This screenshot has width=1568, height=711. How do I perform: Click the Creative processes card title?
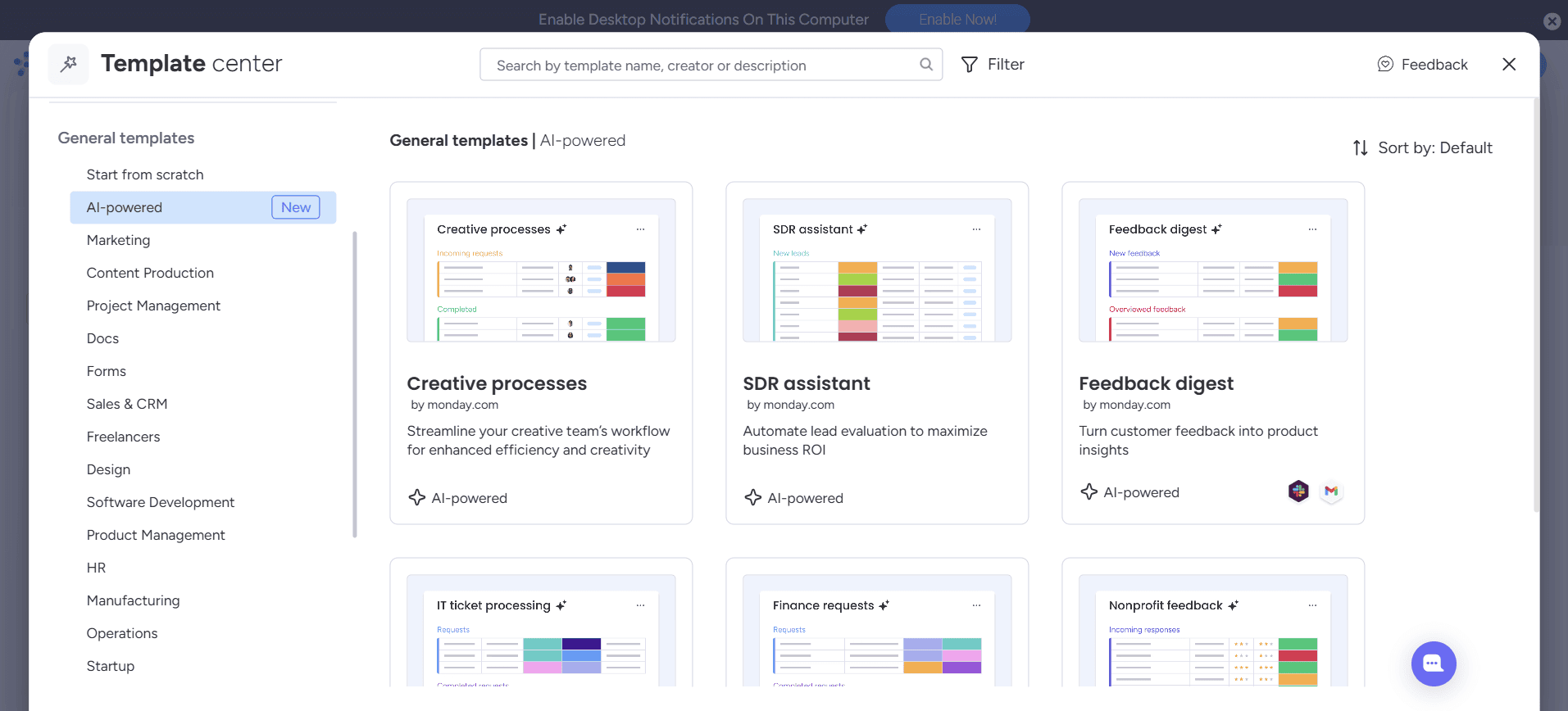(497, 383)
